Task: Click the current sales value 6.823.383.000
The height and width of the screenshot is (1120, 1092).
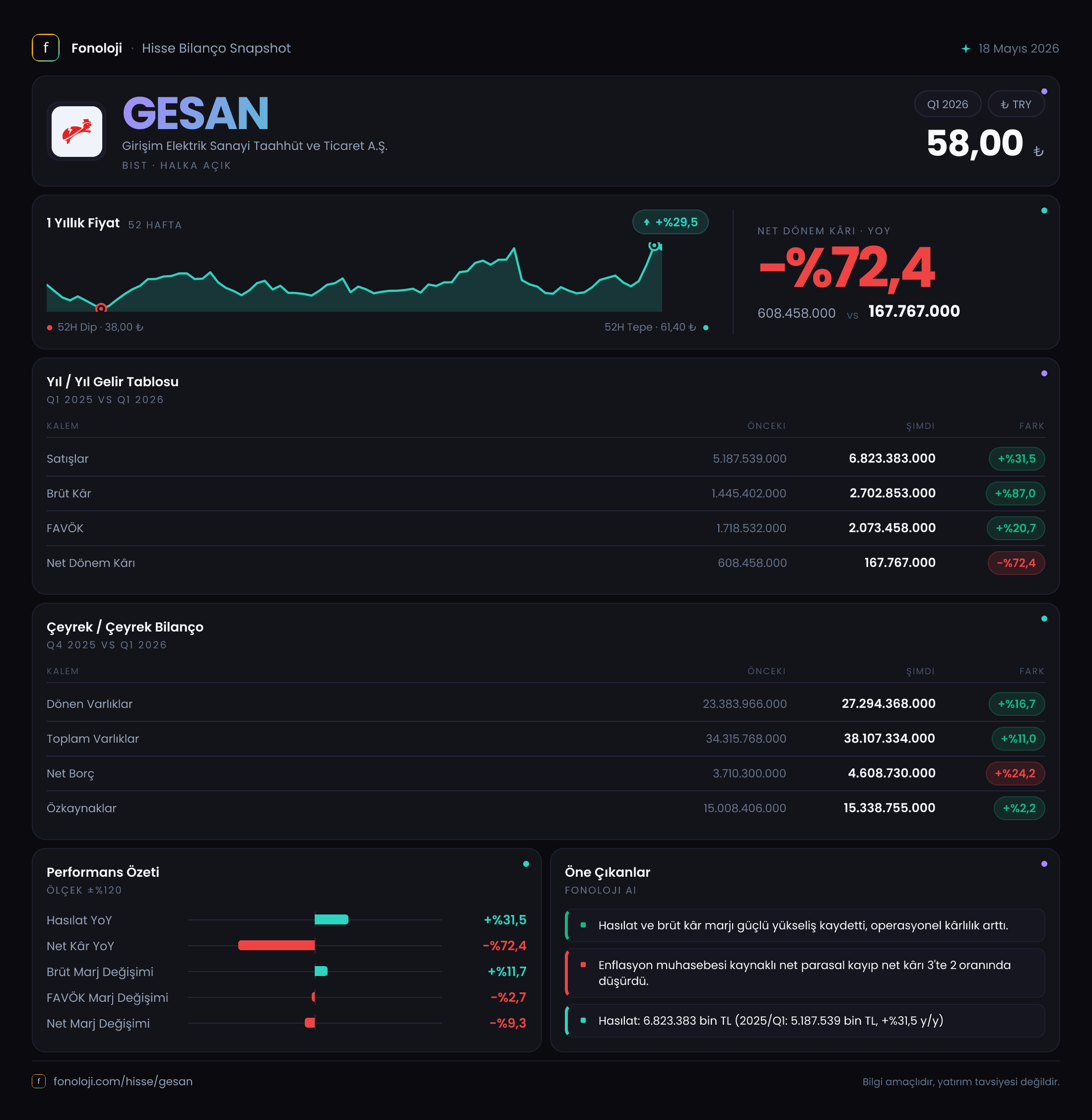Action: pos(892,458)
